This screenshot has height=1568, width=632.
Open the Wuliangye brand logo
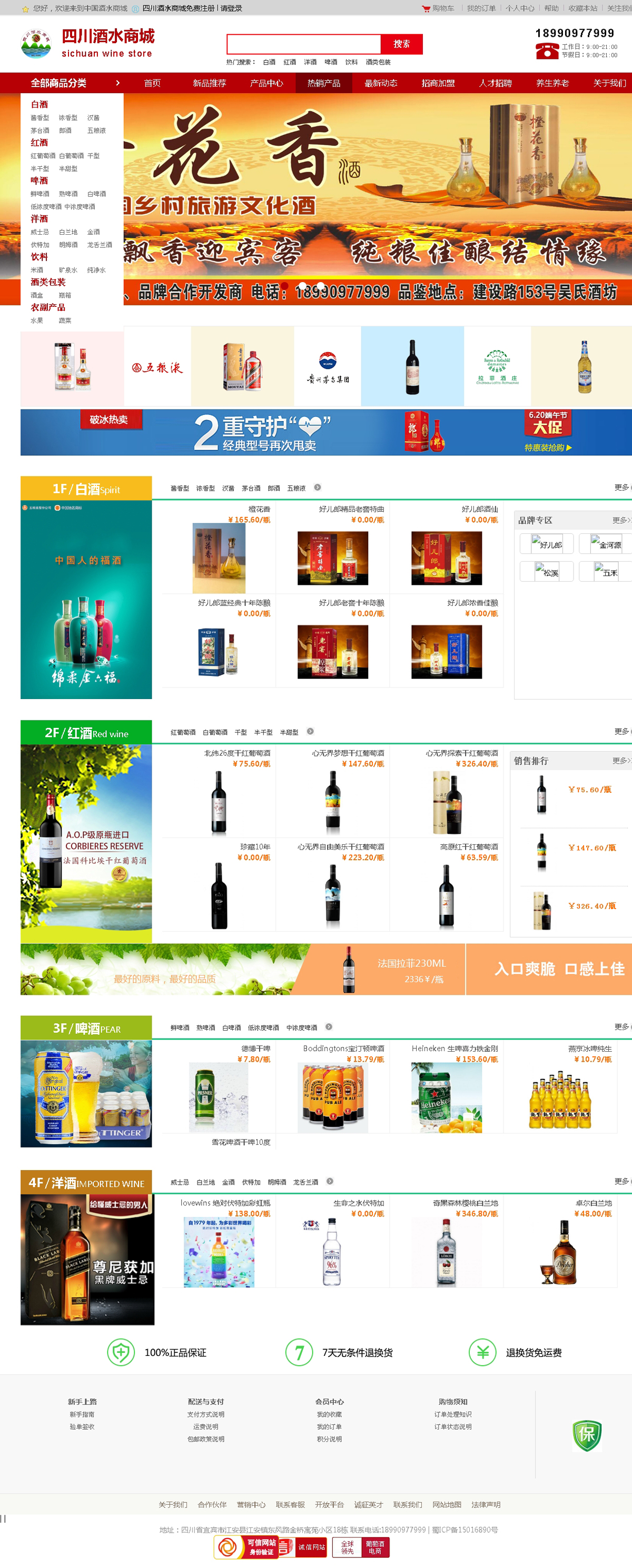click(157, 367)
